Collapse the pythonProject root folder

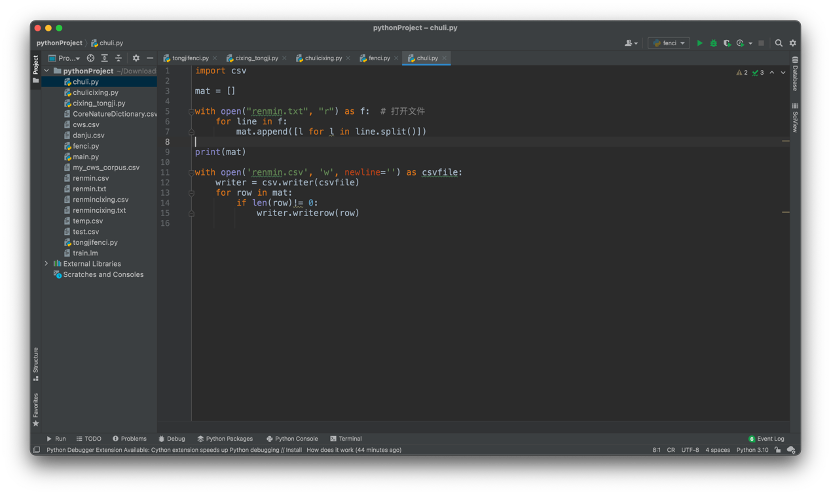tap(47, 71)
